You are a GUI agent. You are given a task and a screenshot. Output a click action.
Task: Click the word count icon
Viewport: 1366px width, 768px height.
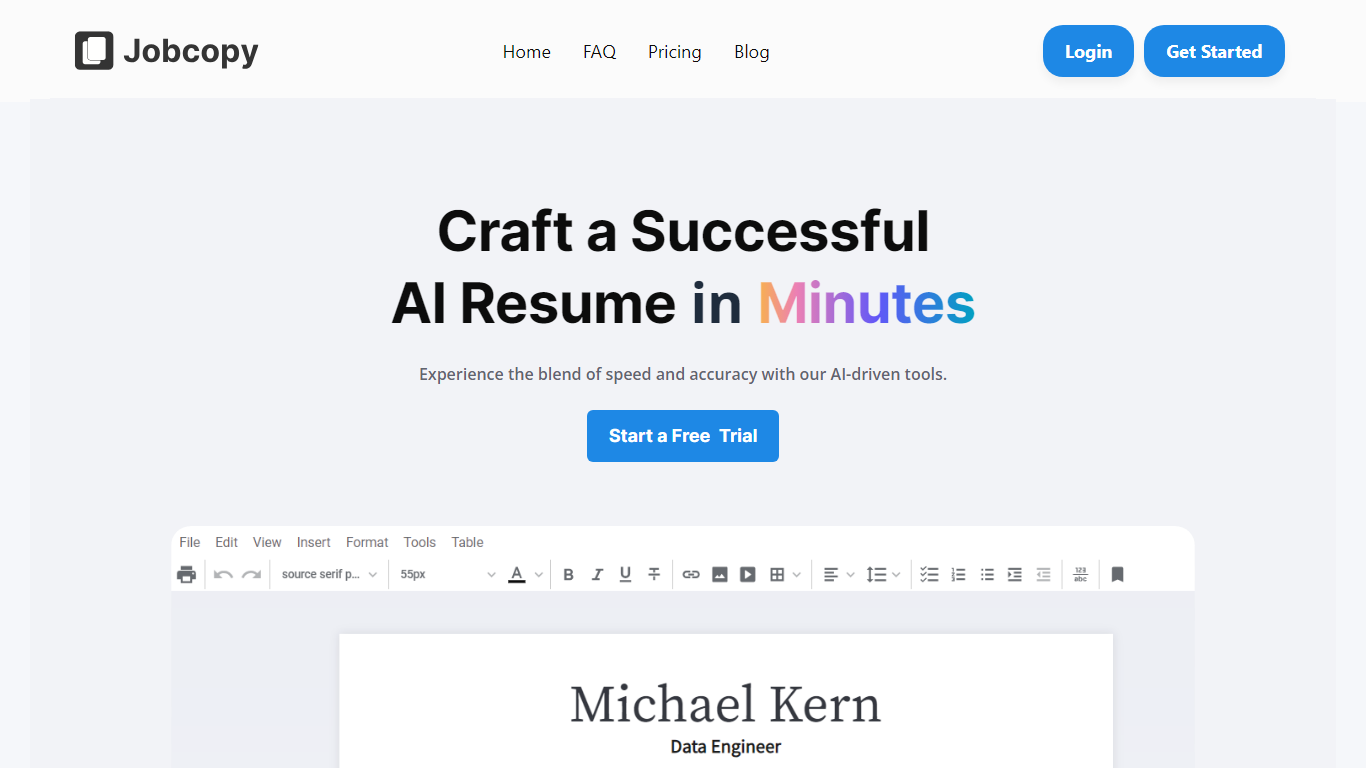point(1080,574)
